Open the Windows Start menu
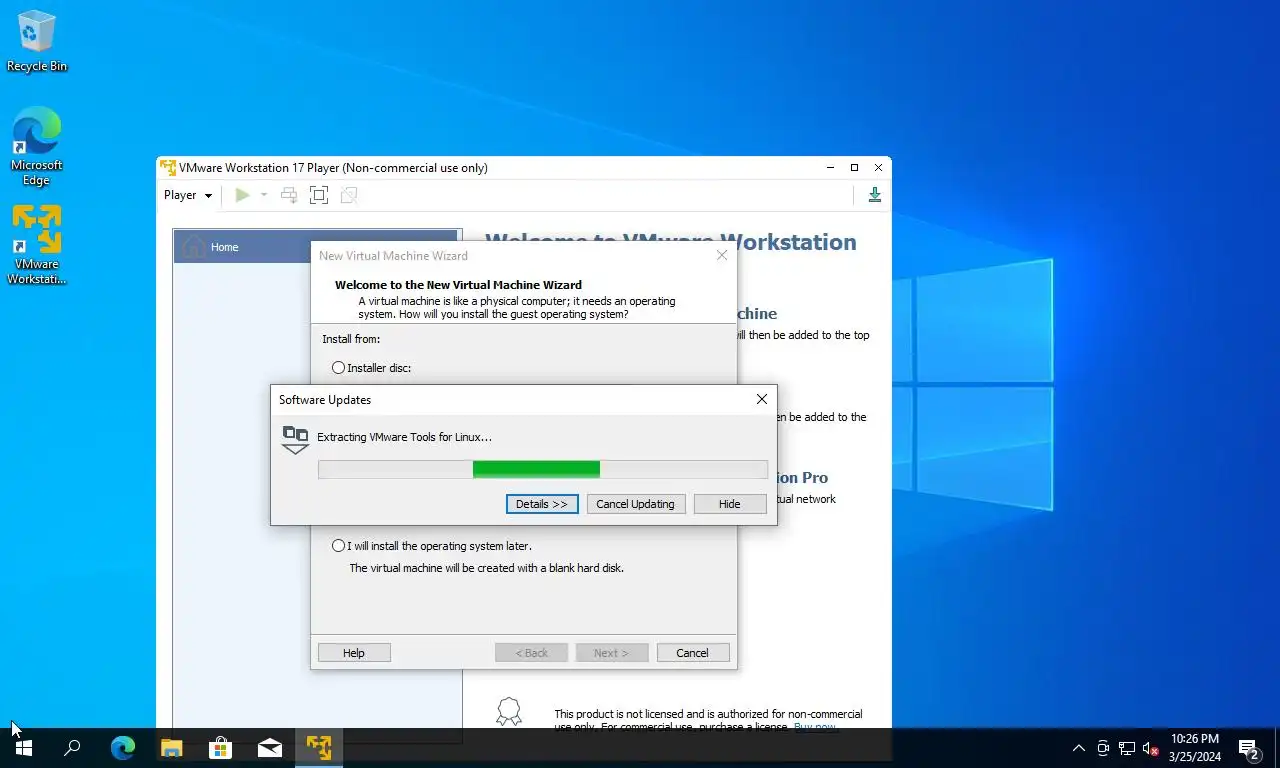Viewport: 1280px width, 768px height. (24, 747)
